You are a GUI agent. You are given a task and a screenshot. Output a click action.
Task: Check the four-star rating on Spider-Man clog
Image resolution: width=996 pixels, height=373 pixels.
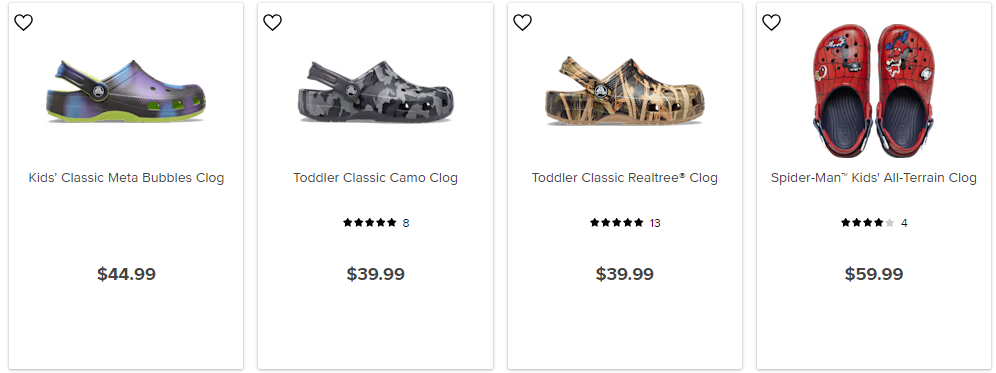pos(868,222)
